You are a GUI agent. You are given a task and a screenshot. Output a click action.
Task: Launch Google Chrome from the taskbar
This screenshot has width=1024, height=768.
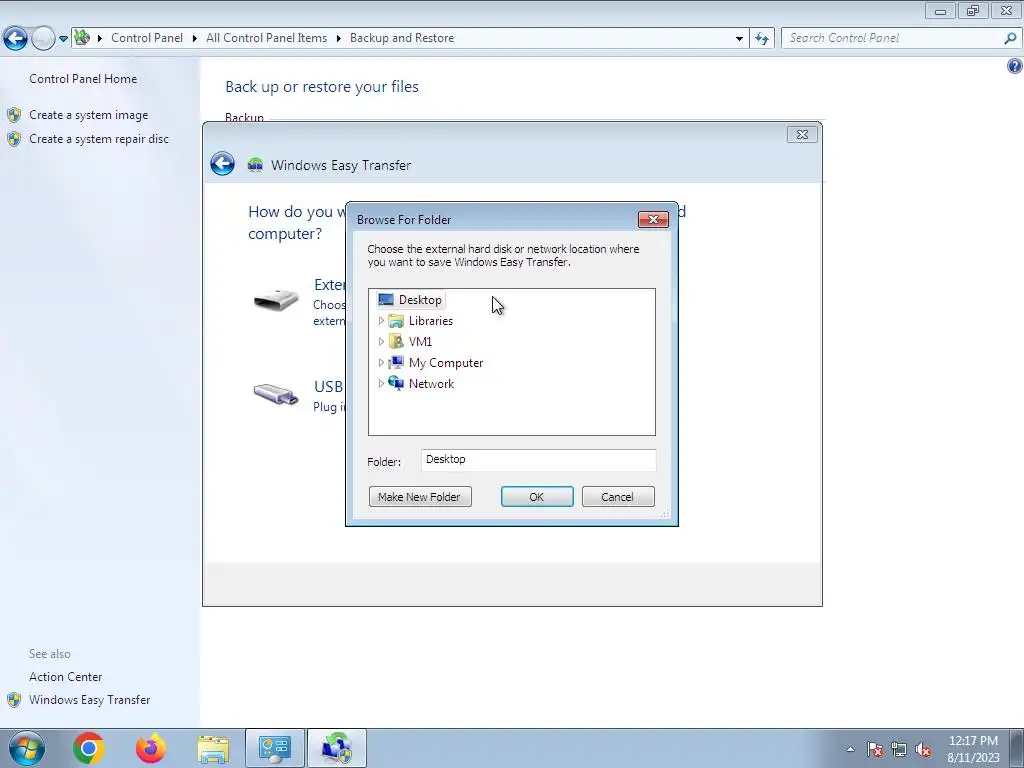[89, 748]
